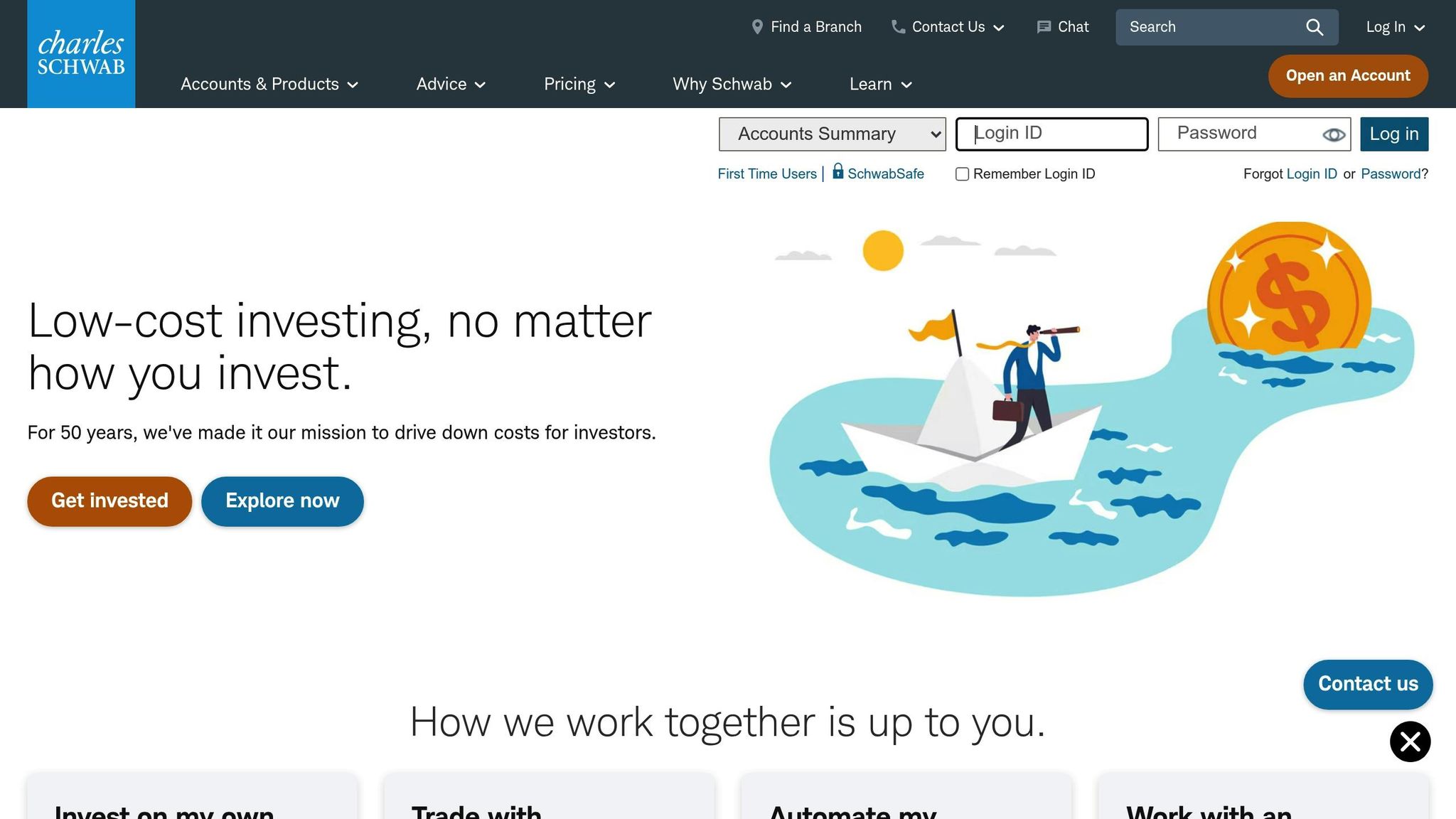This screenshot has width=1456, height=819.
Task: Open the First Time Users link
Action: (767, 174)
